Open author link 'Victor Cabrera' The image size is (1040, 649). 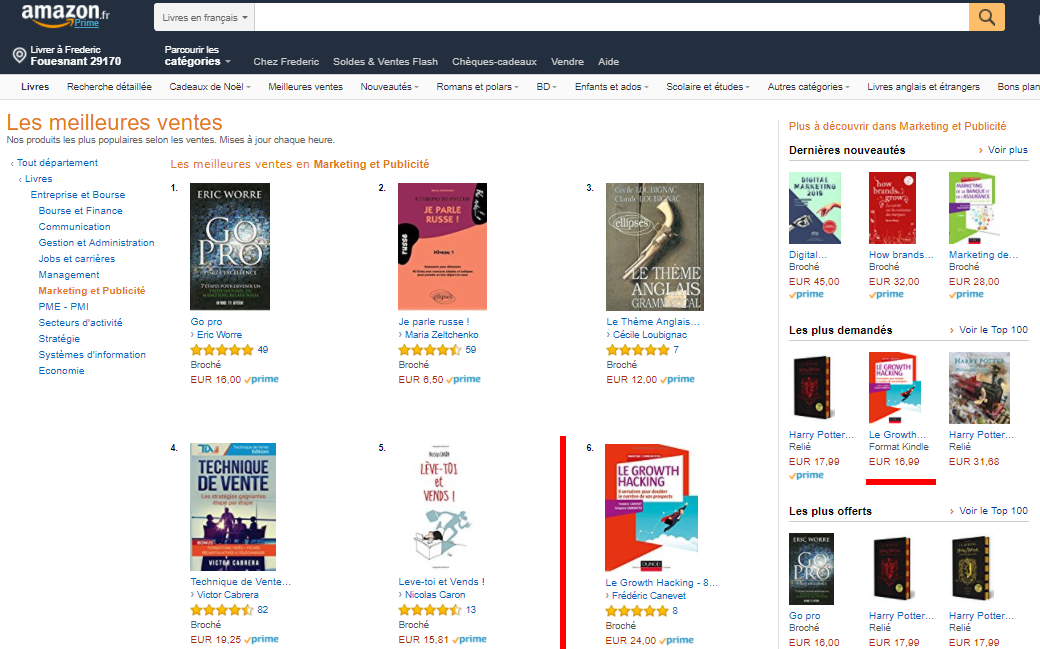(228, 595)
